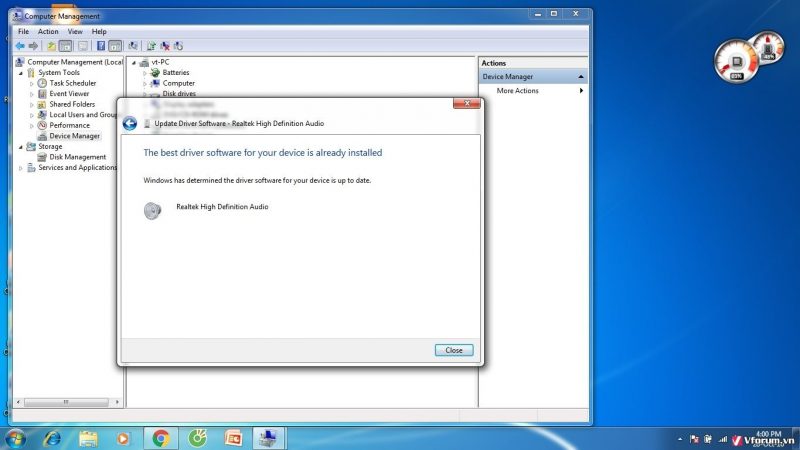800x450 pixels.
Task: Open the View menu
Action: 75,32
